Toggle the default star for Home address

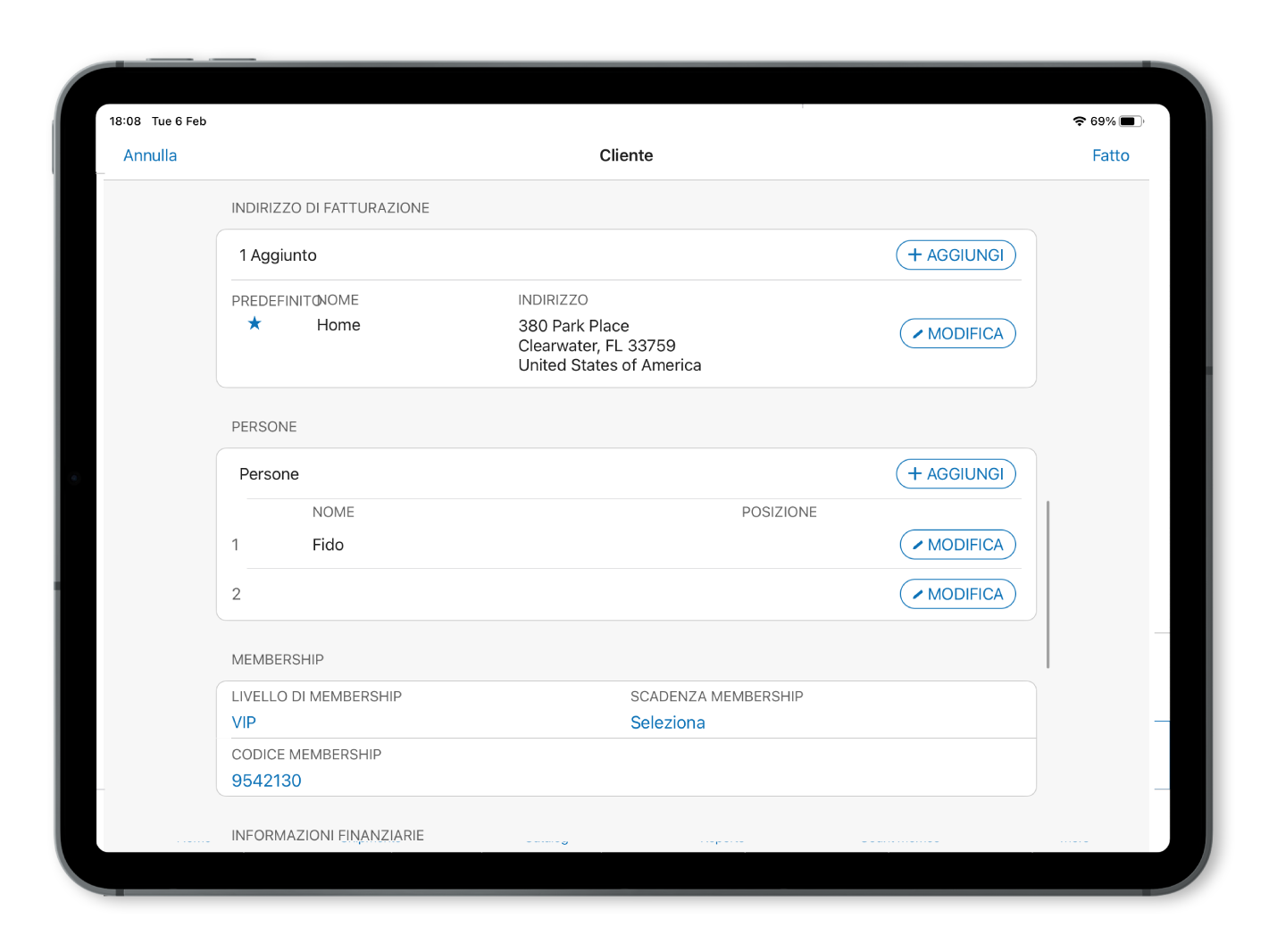255,323
